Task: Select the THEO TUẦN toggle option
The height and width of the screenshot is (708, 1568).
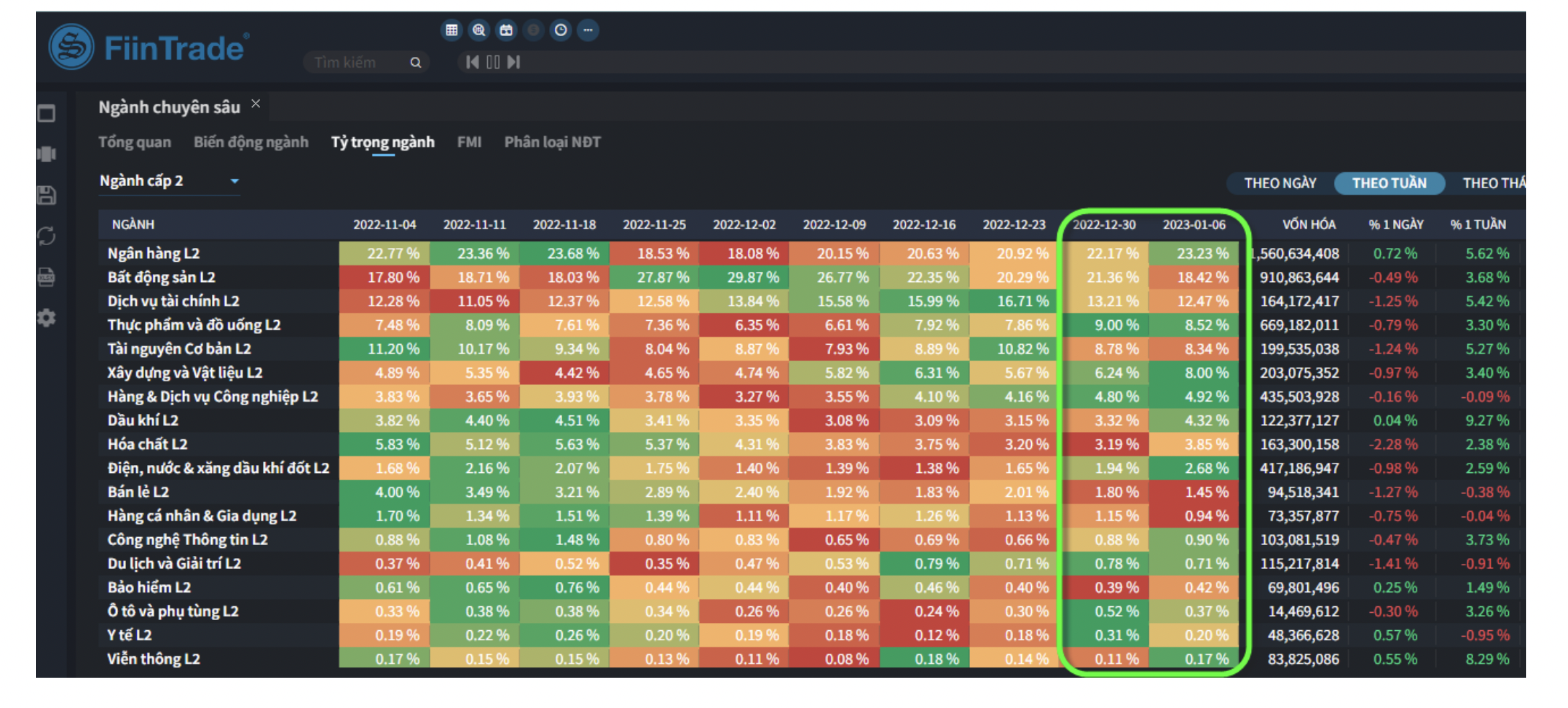Action: [1389, 183]
